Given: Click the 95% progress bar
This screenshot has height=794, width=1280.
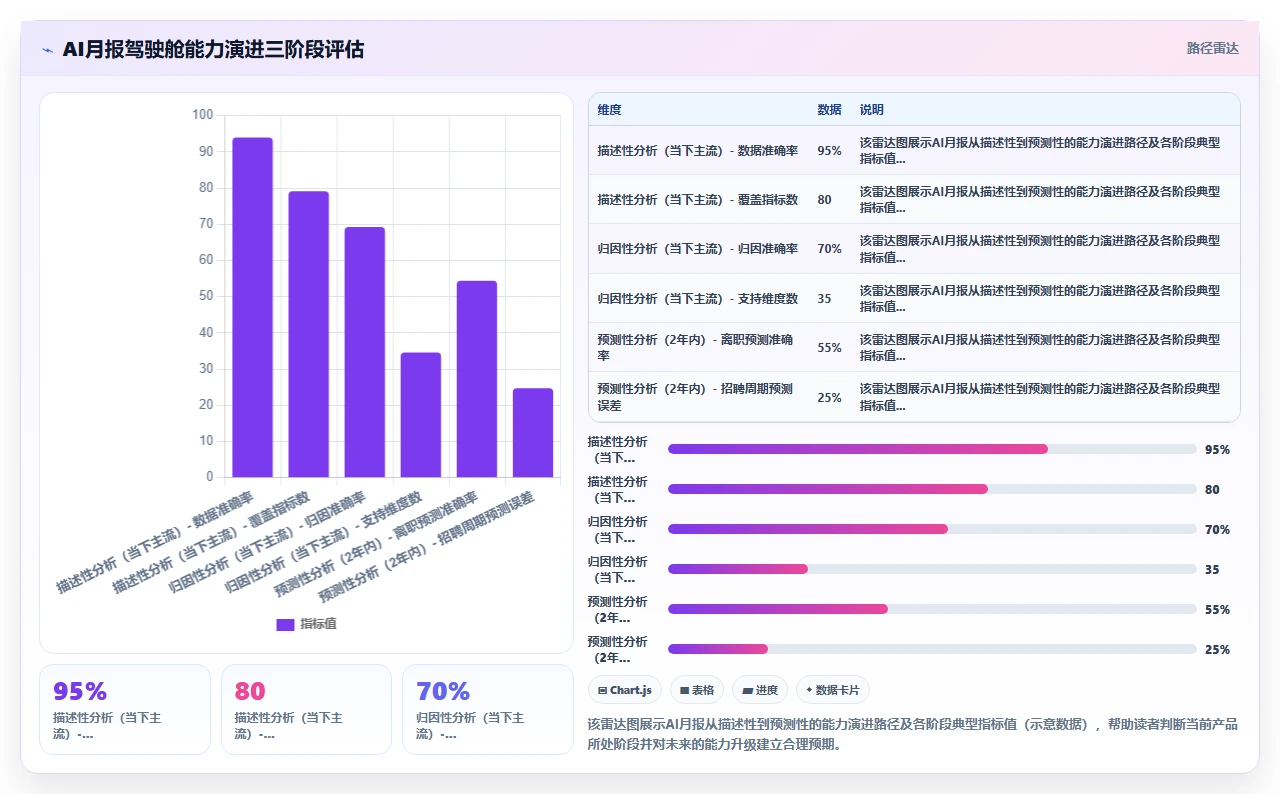Looking at the screenshot, I should 932,449.
